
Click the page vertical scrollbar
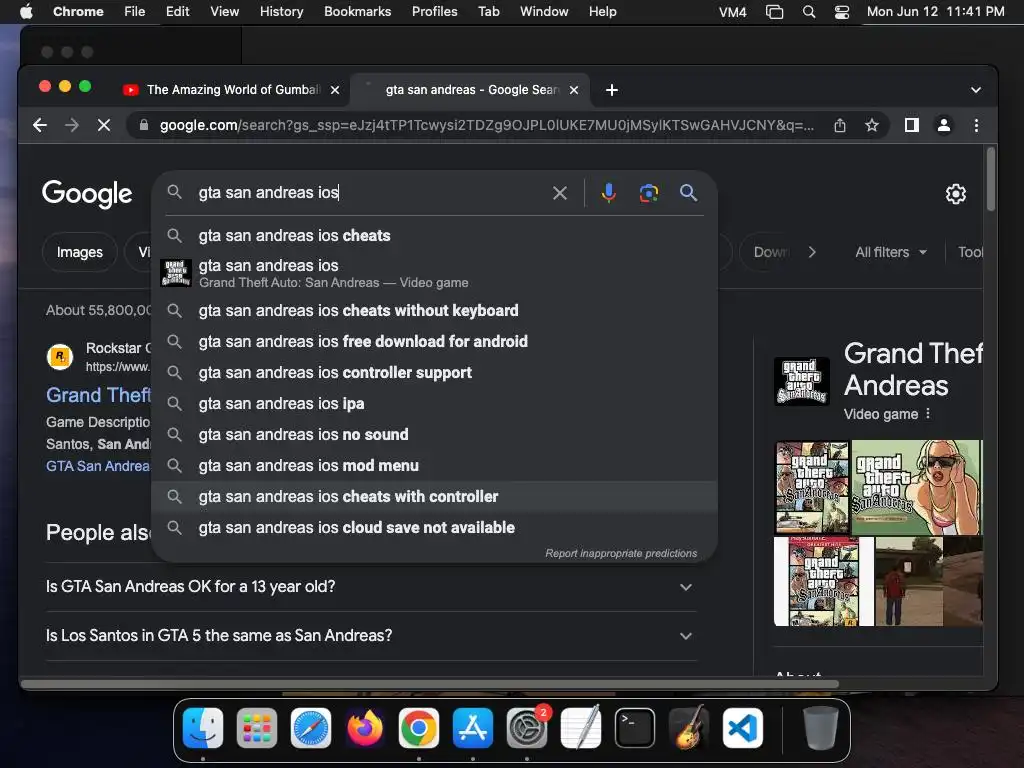click(x=991, y=180)
